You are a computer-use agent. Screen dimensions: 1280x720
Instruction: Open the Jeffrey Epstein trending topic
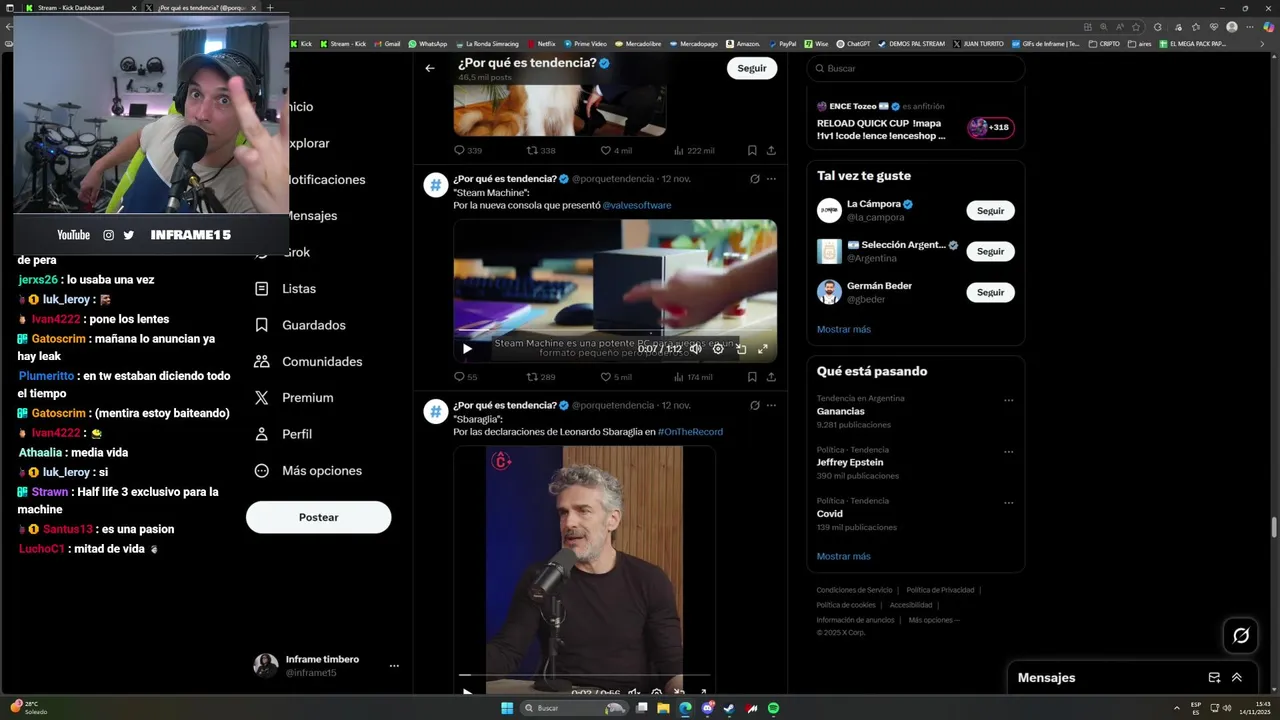click(x=850, y=463)
